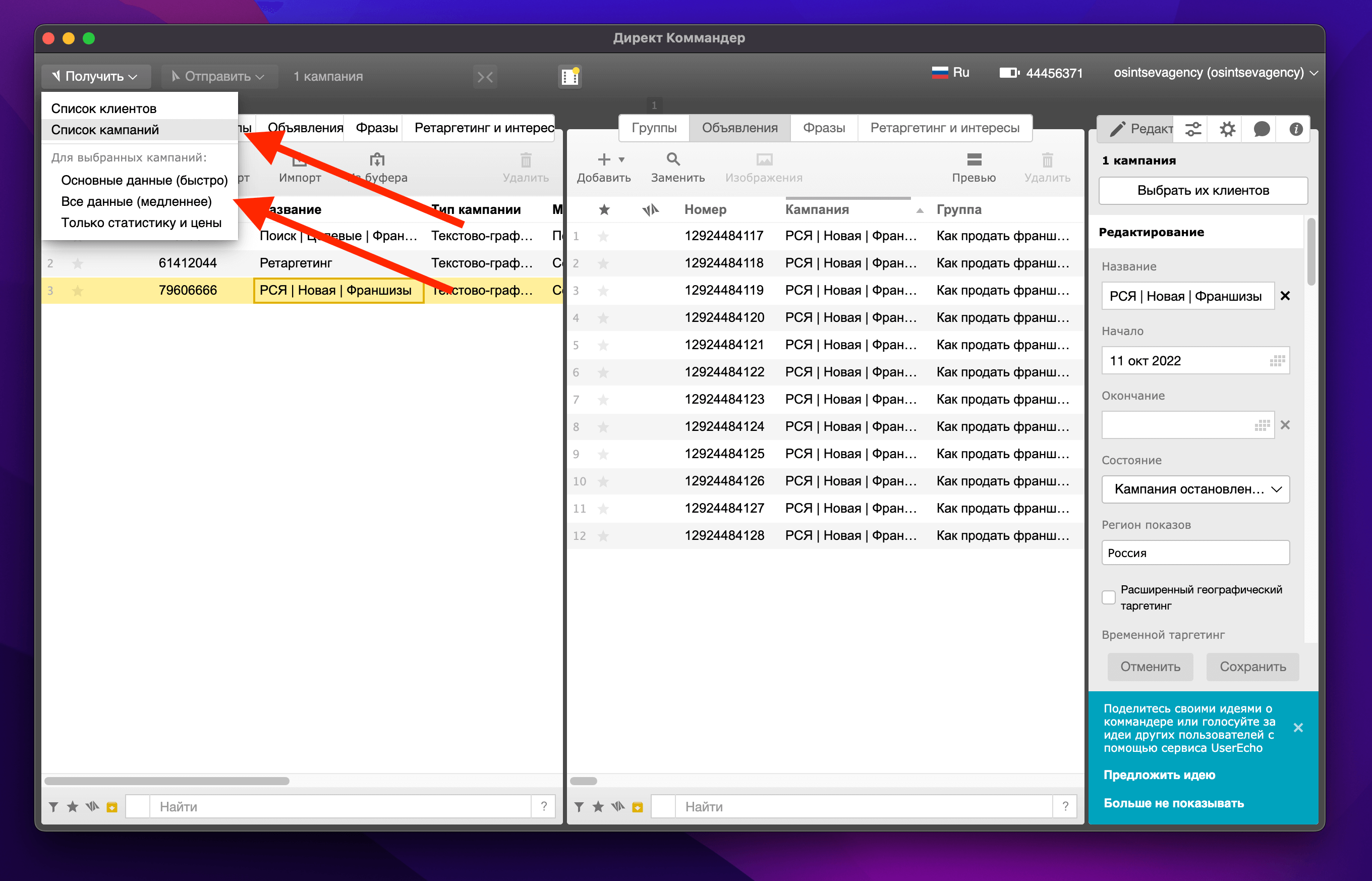Select the Объявления tab in ads panel

739,127
